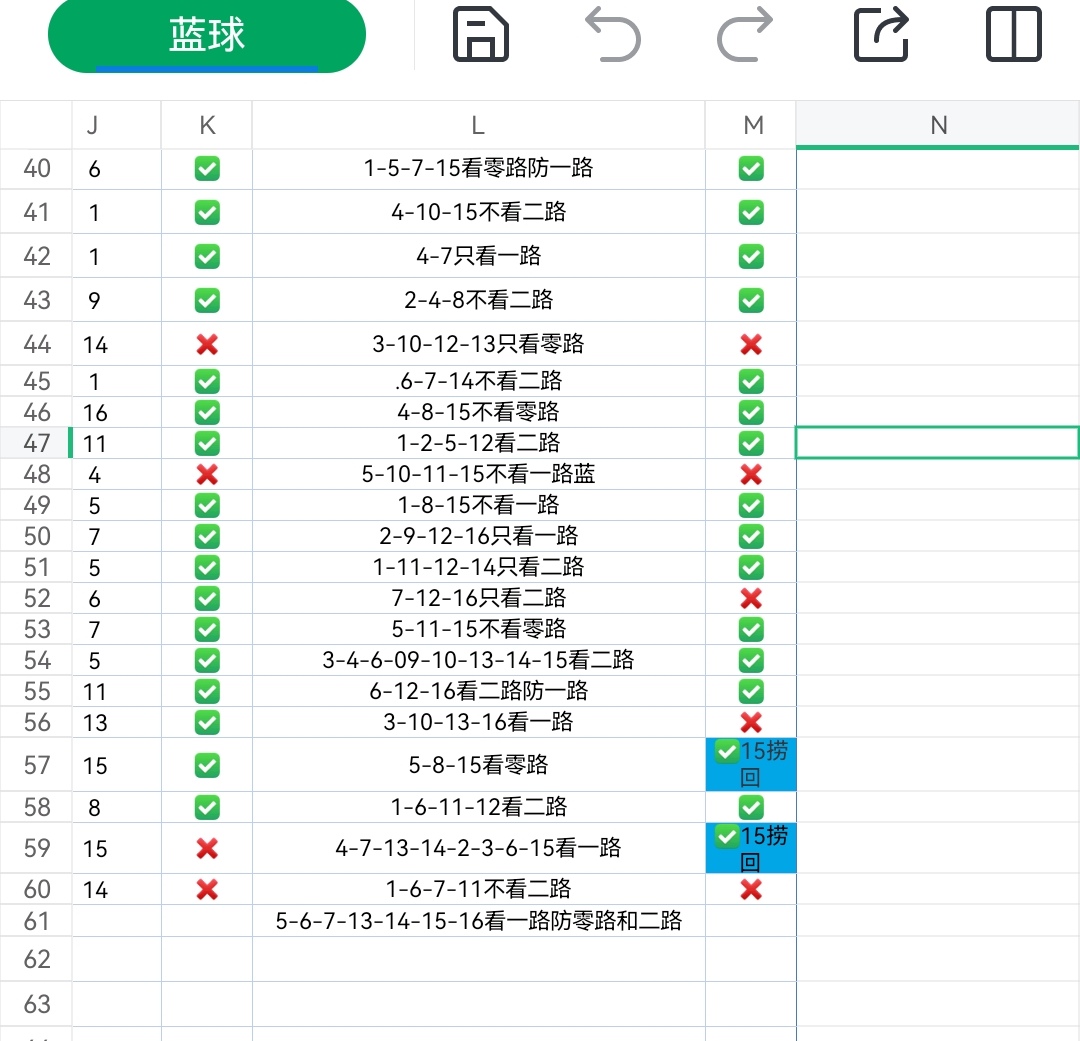Open the Share icon
The width and height of the screenshot is (1080, 1041).
[x=880, y=34]
